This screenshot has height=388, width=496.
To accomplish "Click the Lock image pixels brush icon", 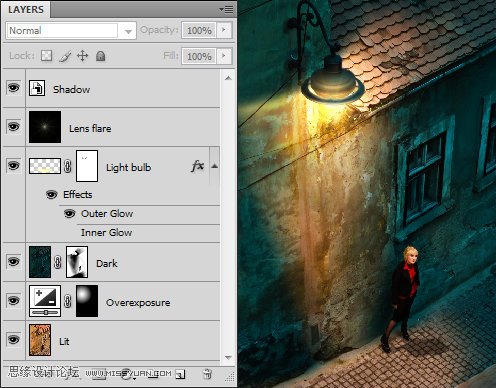I will [65, 56].
